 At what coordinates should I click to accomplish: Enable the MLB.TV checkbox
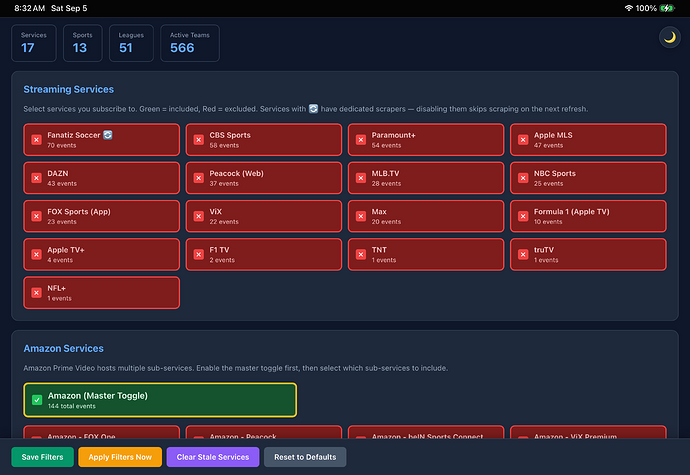pos(361,178)
